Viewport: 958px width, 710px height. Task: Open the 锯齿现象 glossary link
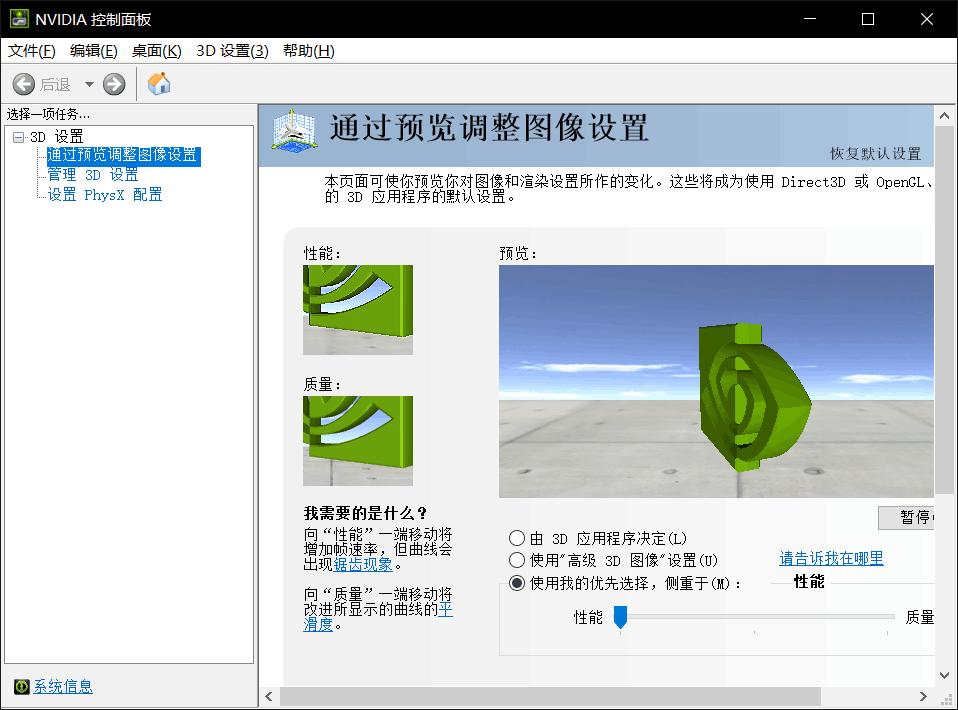363,564
